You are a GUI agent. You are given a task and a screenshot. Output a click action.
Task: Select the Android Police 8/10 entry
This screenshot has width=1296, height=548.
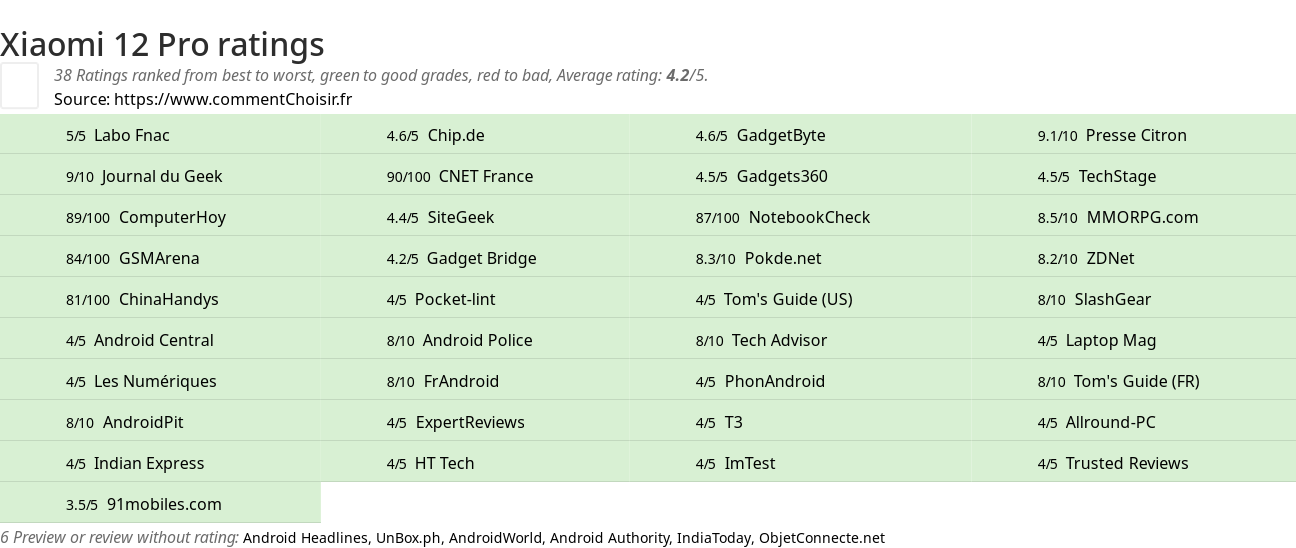point(475,340)
